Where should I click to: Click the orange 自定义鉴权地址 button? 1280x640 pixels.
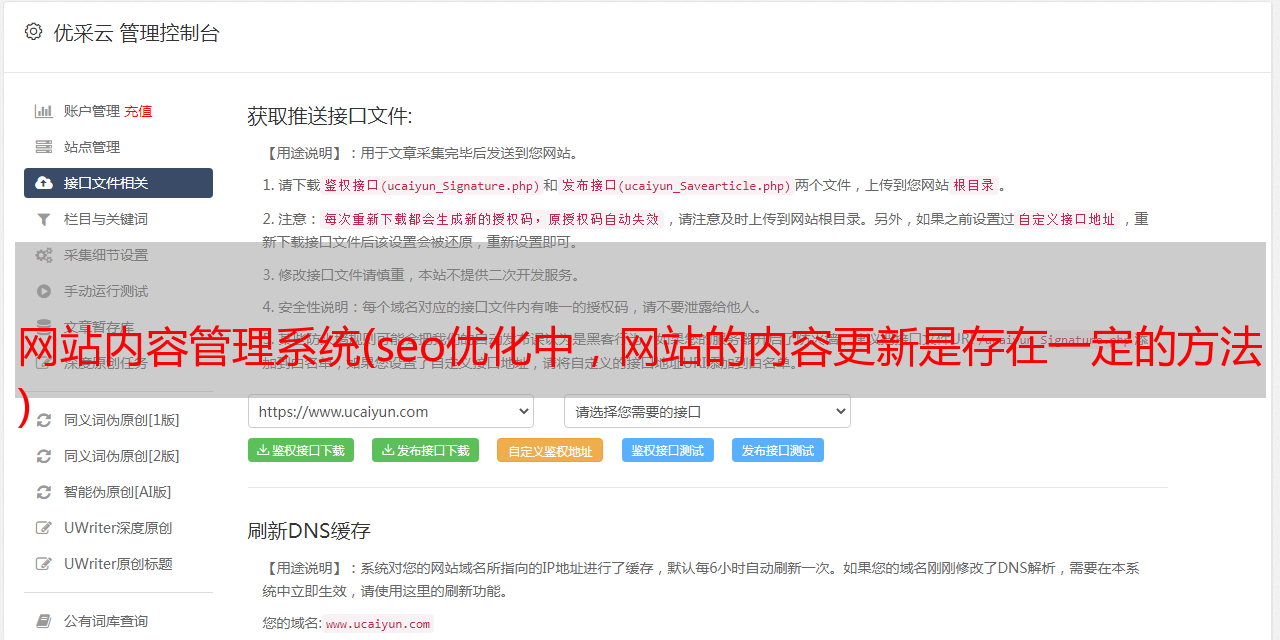550,450
